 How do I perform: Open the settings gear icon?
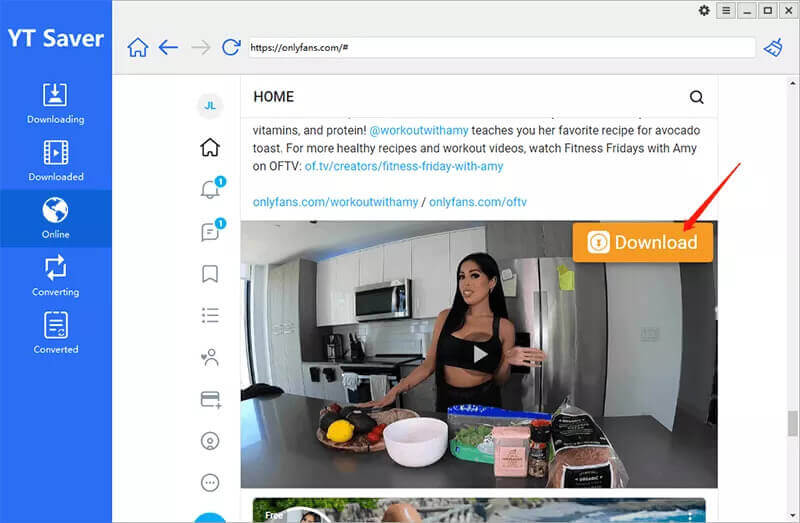coord(704,10)
